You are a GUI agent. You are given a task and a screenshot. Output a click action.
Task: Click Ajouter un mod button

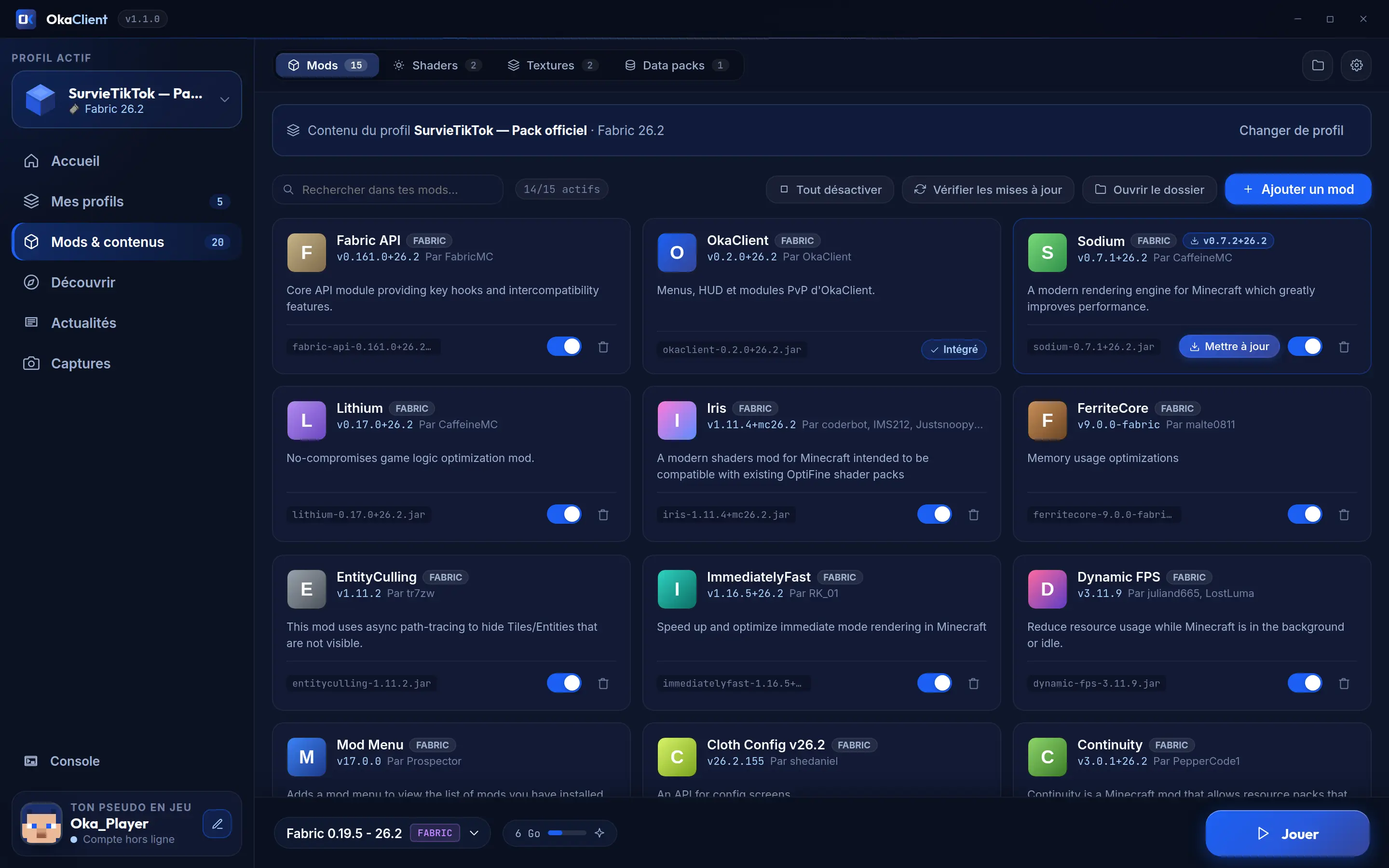pos(1298,190)
